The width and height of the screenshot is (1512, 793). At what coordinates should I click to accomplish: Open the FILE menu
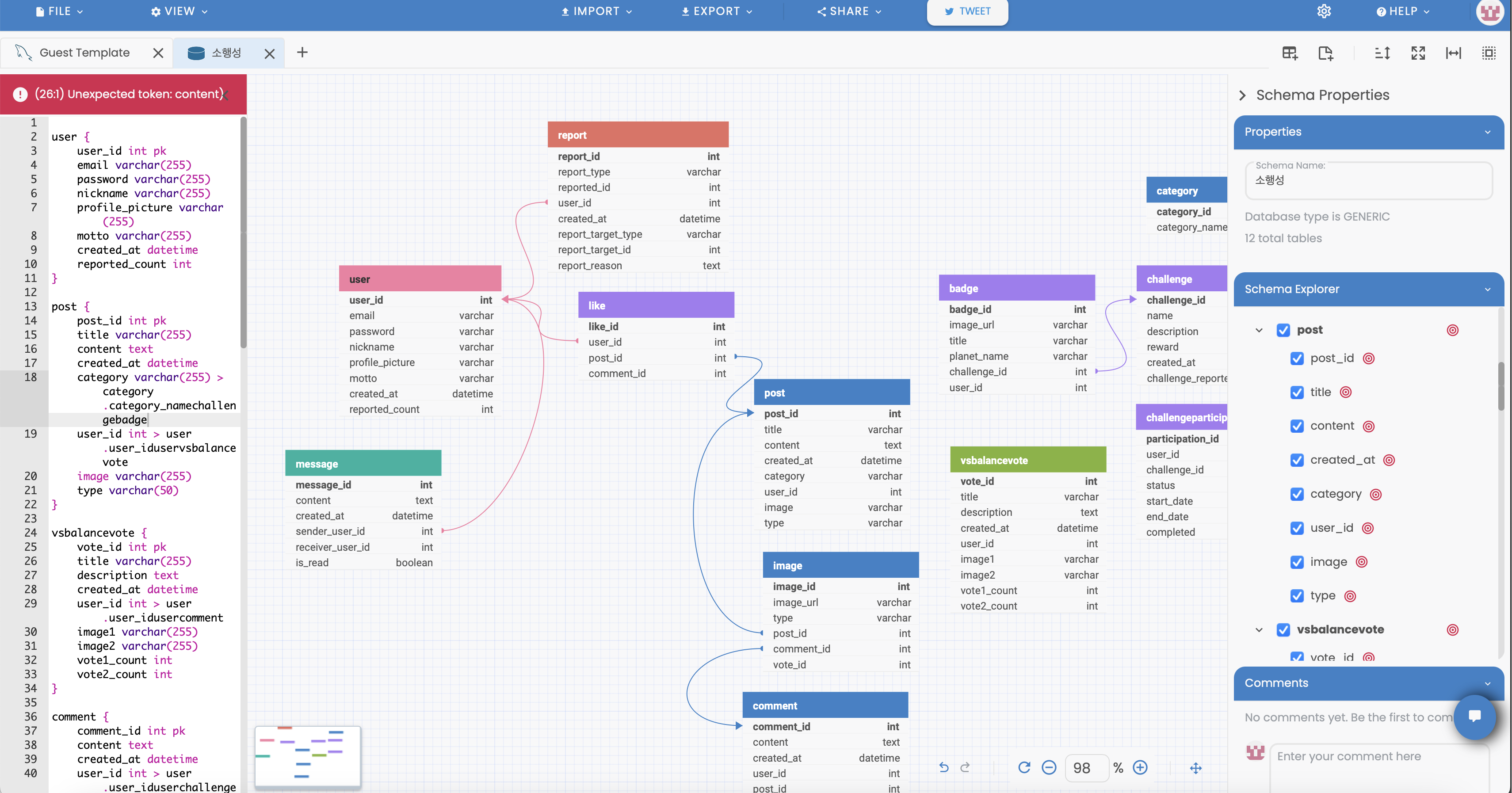pos(59,11)
